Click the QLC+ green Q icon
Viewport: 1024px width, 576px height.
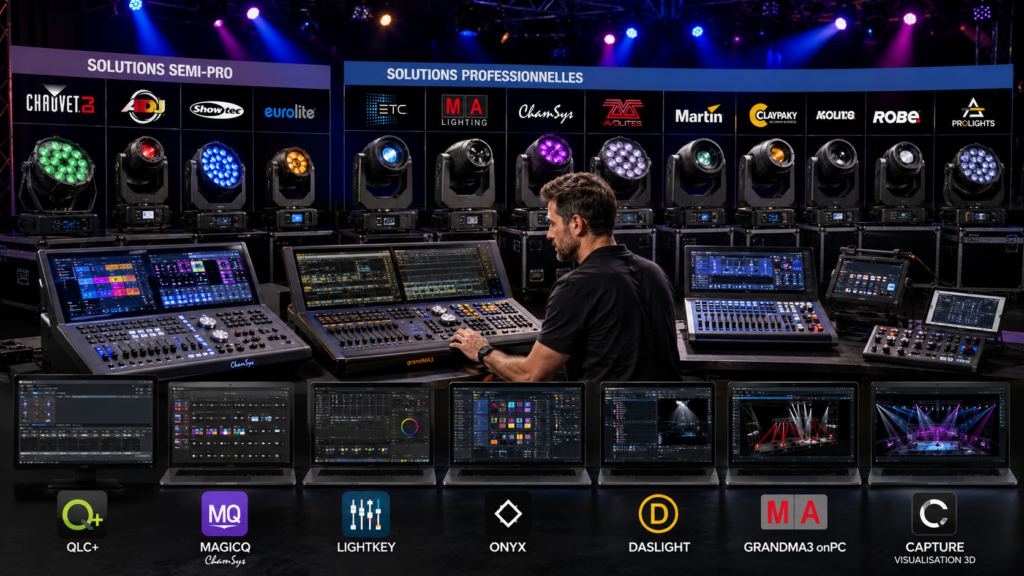pos(82,514)
